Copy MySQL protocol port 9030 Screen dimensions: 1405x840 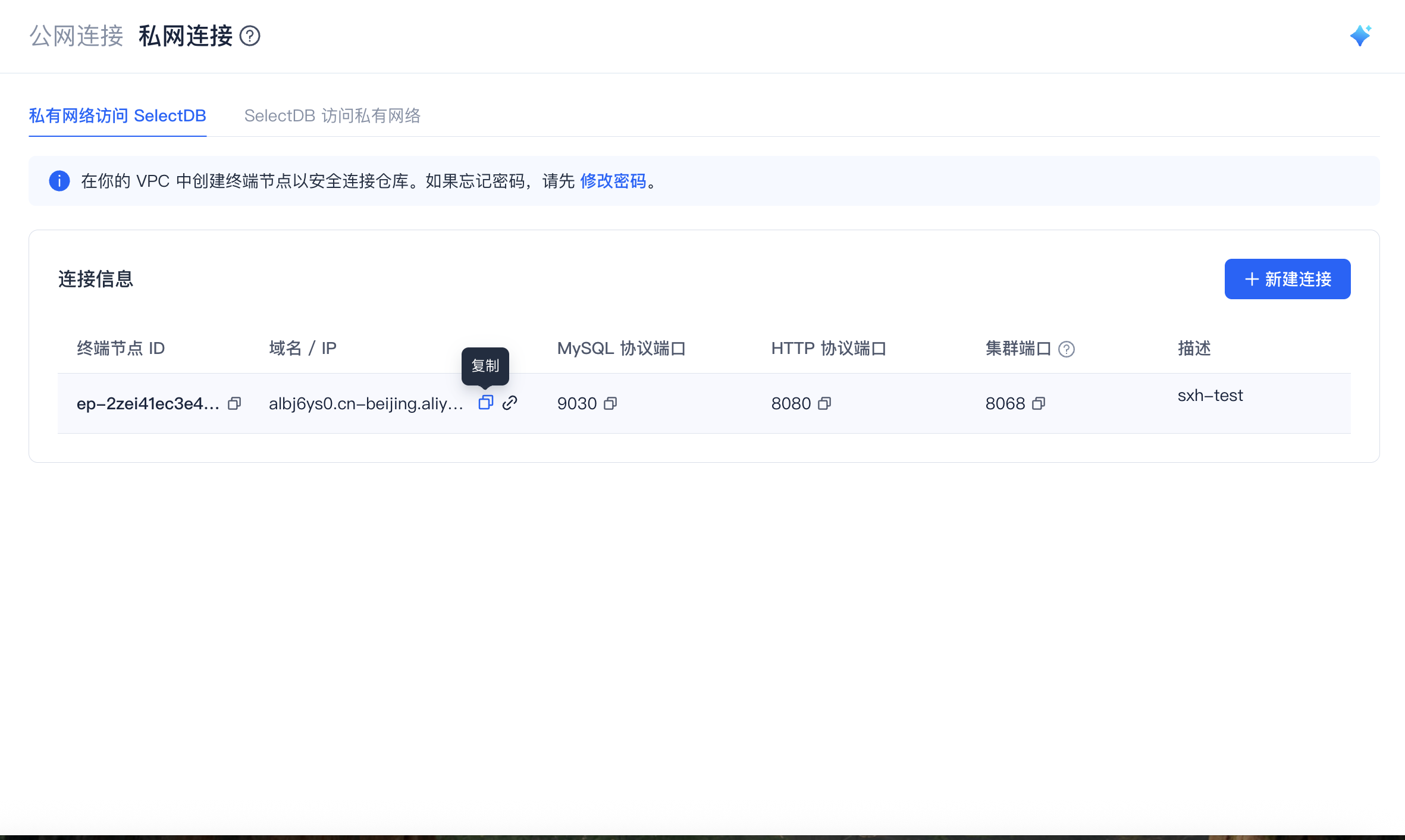point(610,403)
